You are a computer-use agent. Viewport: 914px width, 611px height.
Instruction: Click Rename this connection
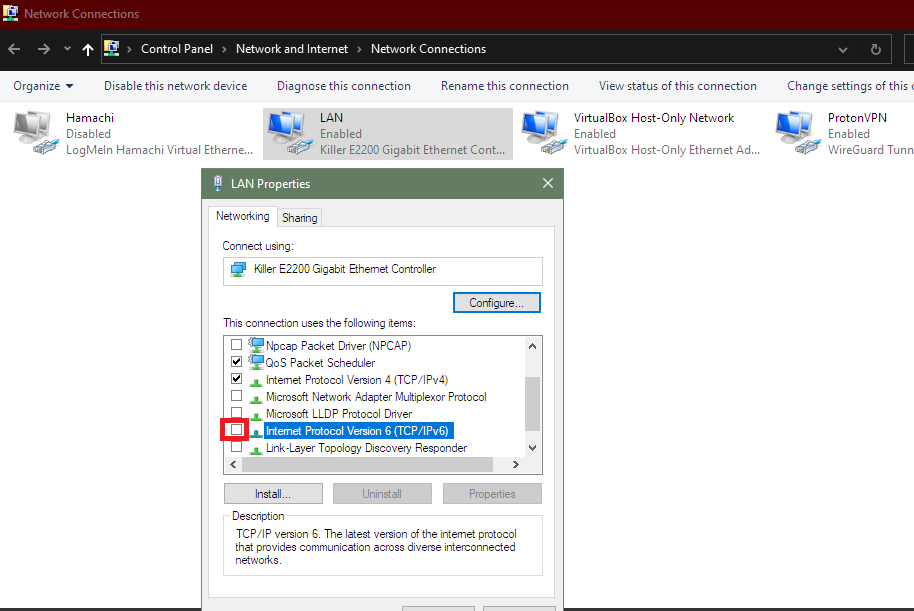pos(505,86)
